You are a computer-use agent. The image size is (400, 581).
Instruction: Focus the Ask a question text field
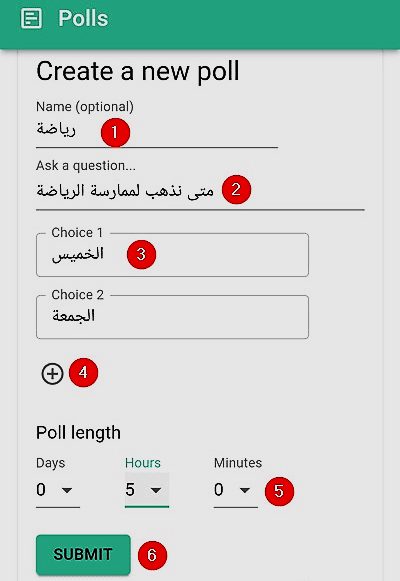click(200, 192)
